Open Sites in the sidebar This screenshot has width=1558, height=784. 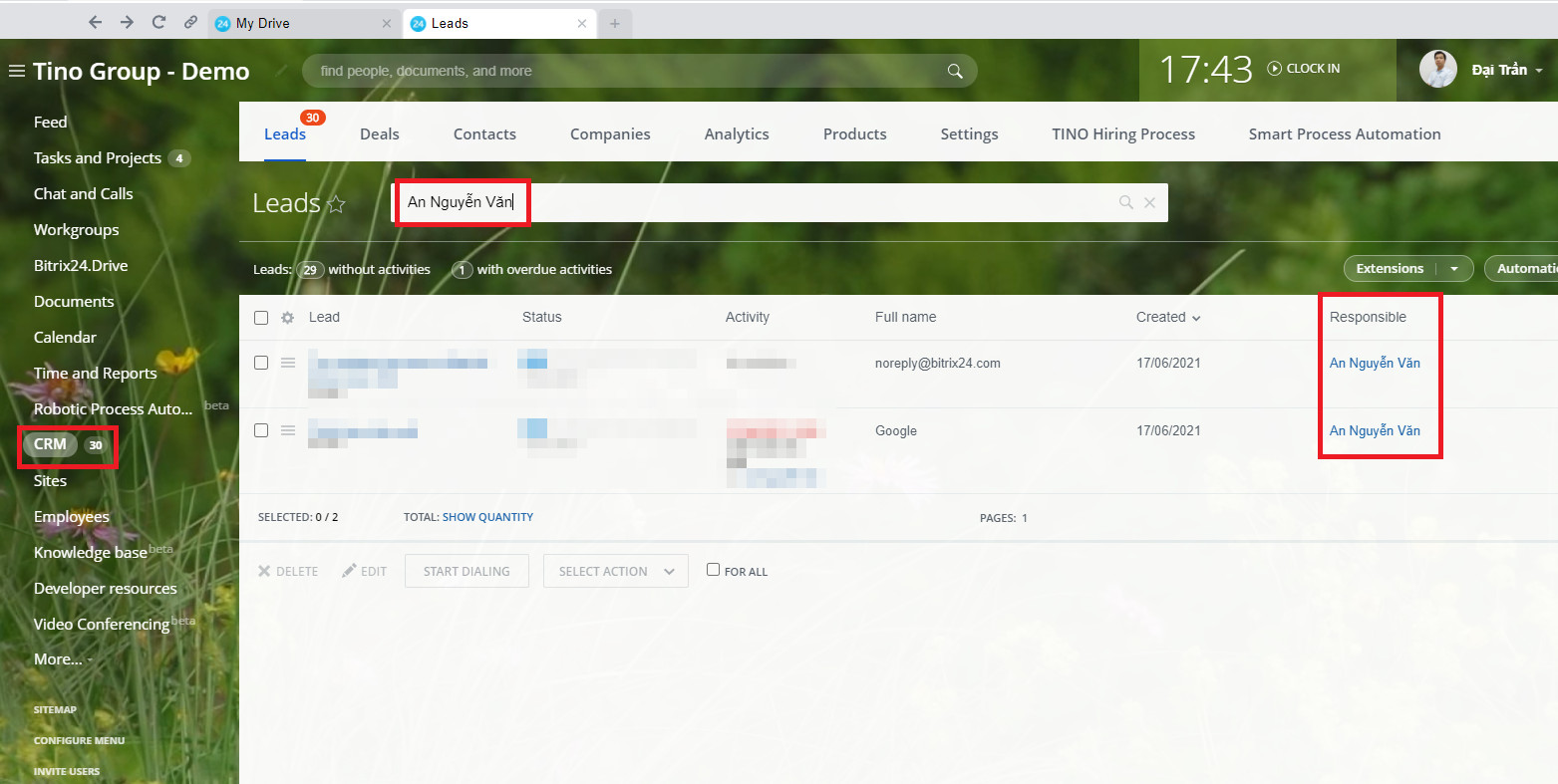pos(51,481)
